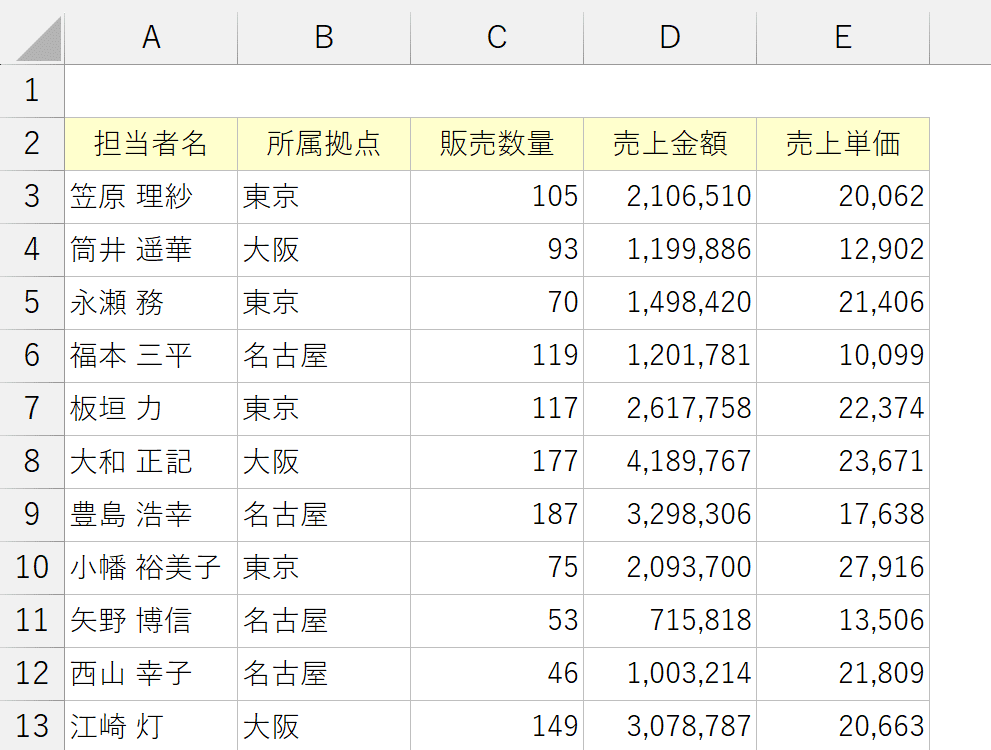Select sales amount 1,199,886
Viewport: 991px width, 750px height.
tap(670, 250)
